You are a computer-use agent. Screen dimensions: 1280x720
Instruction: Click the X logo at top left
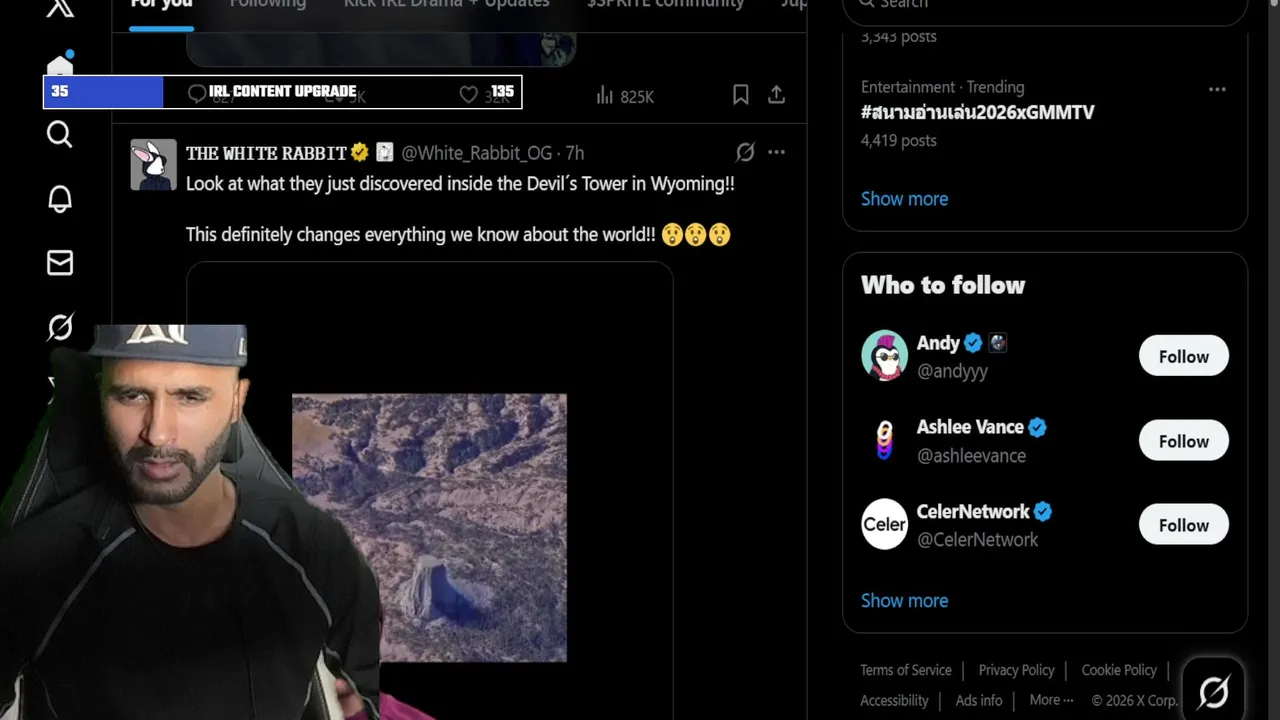pyautogui.click(x=60, y=8)
